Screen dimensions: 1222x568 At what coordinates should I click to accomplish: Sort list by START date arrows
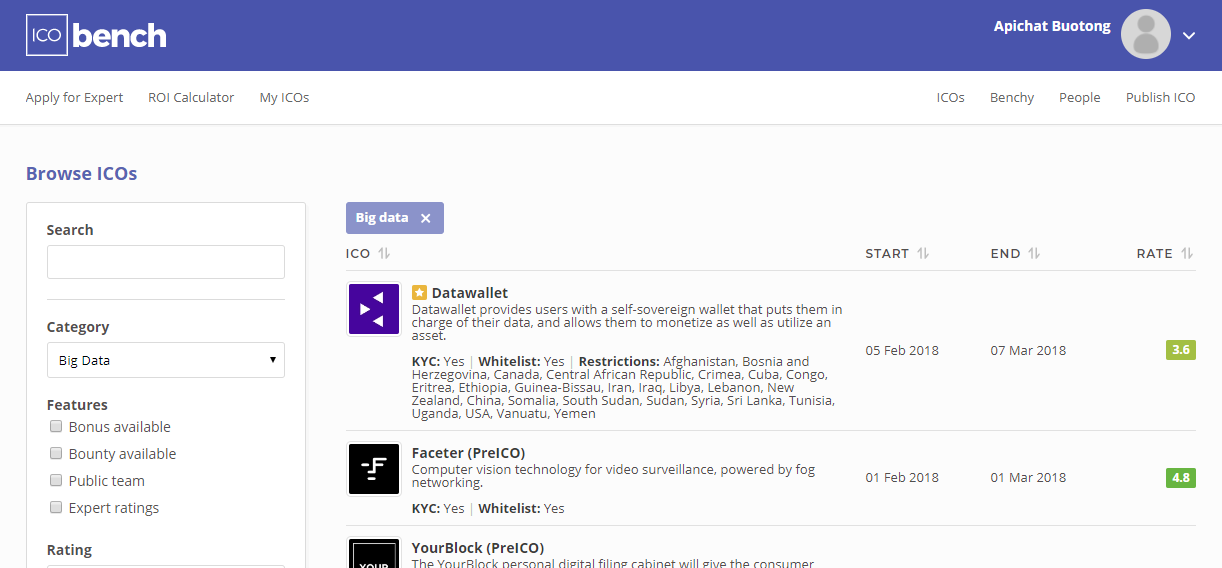(x=923, y=254)
